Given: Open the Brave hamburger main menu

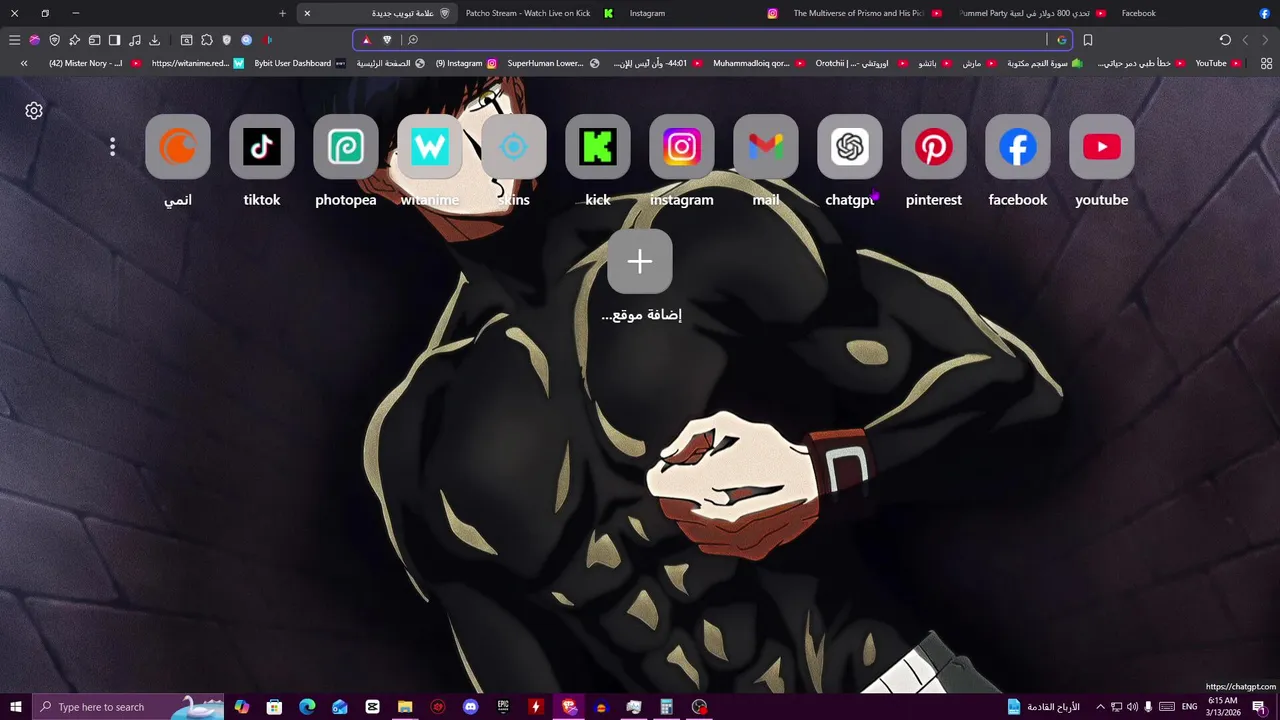Looking at the screenshot, I should (14, 40).
